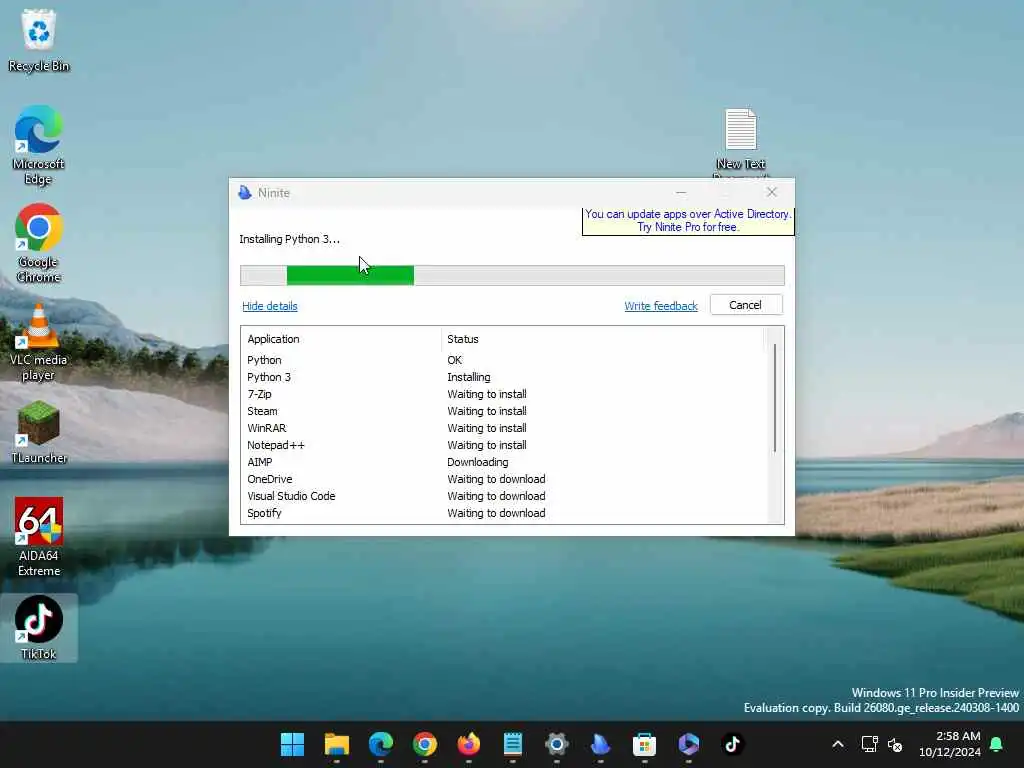Screen dimensions: 1024x768
Task: Select the Python row in the list
Action: tap(503, 360)
